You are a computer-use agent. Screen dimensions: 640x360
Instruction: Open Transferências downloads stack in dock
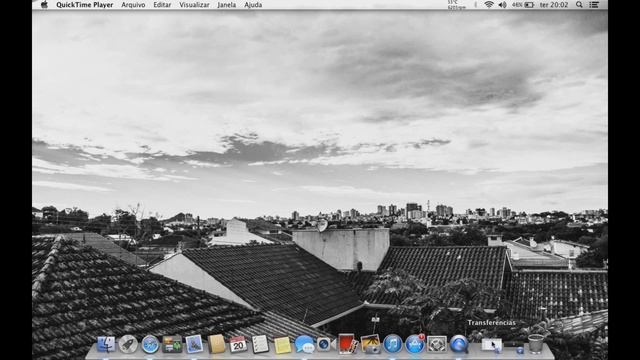tap(491, 344)
